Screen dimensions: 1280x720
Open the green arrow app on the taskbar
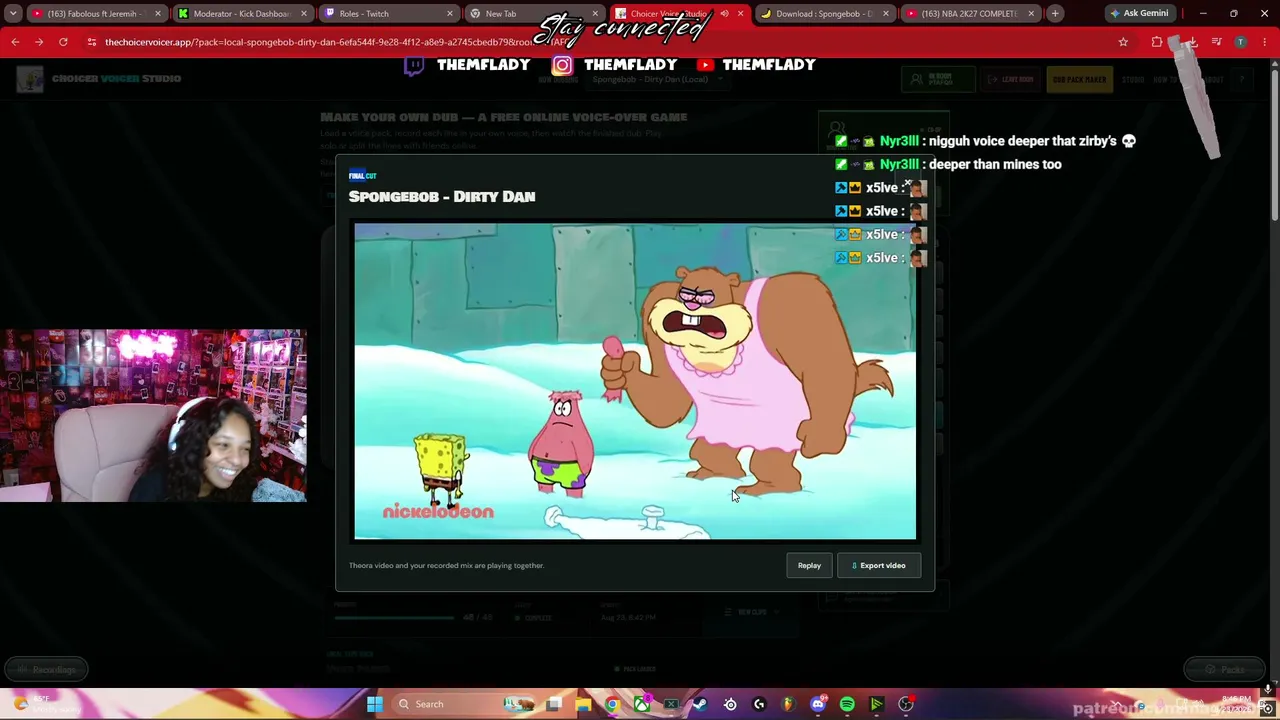coord(876,704)
